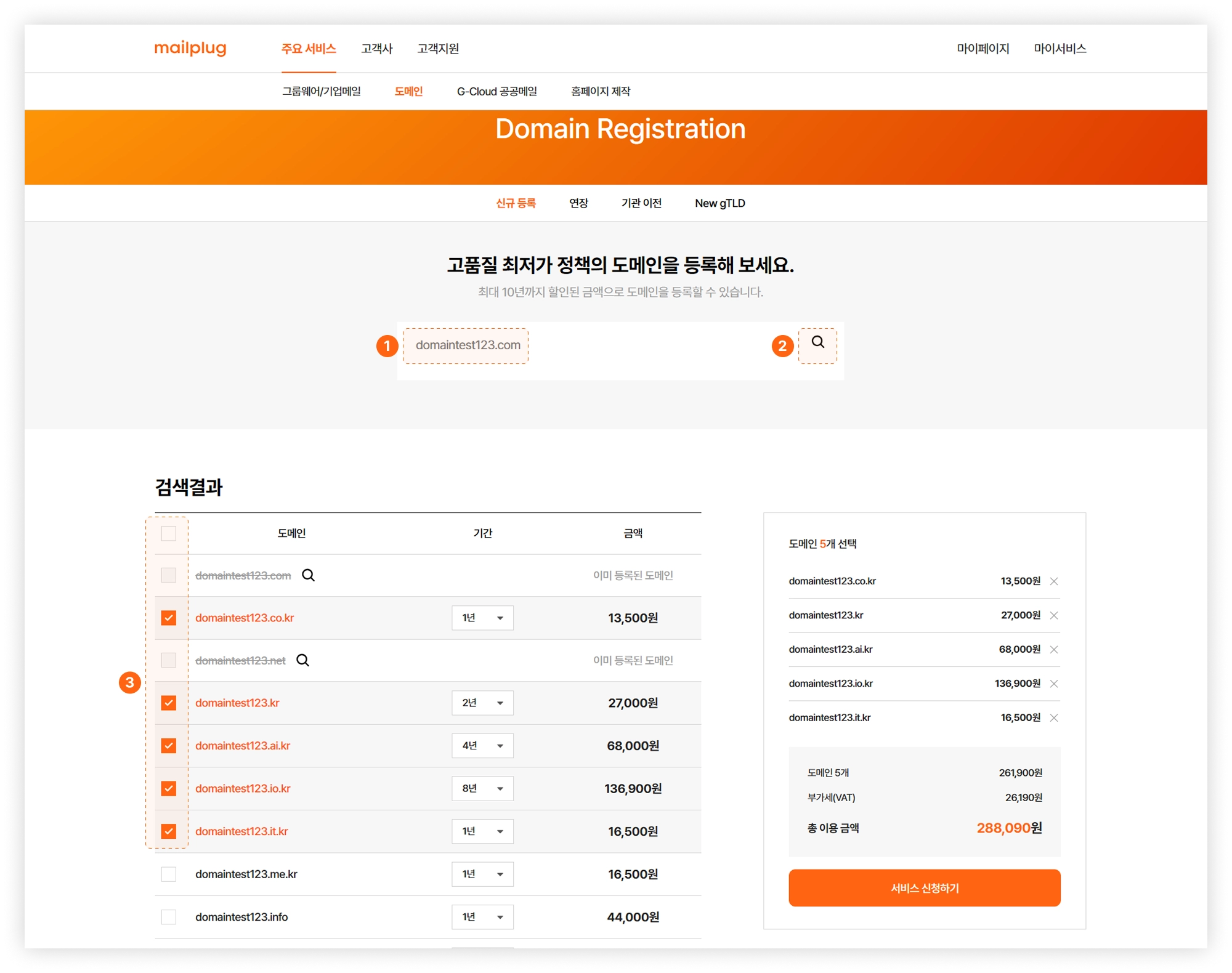The height and width of the screenshot is (973, 1232).
Task: Open the 8년 period dropdown for domaintest123.io.kr
Action: (482, 788)
